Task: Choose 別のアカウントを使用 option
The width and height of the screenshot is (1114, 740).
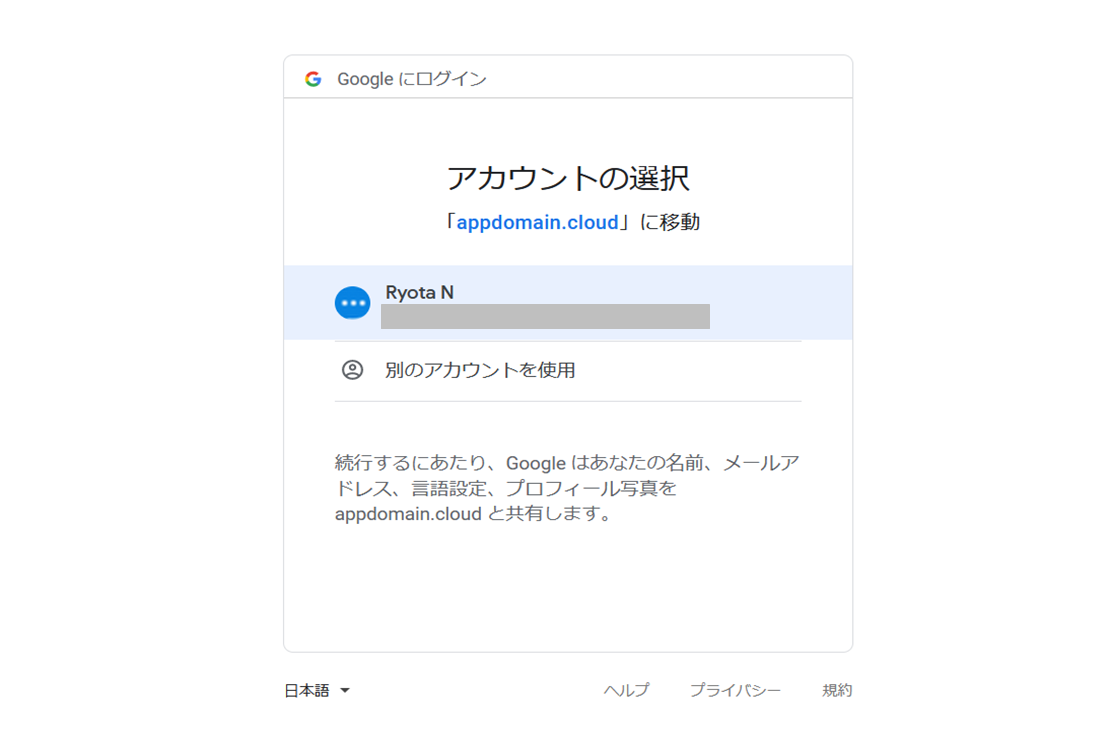Action: [480, 370]
